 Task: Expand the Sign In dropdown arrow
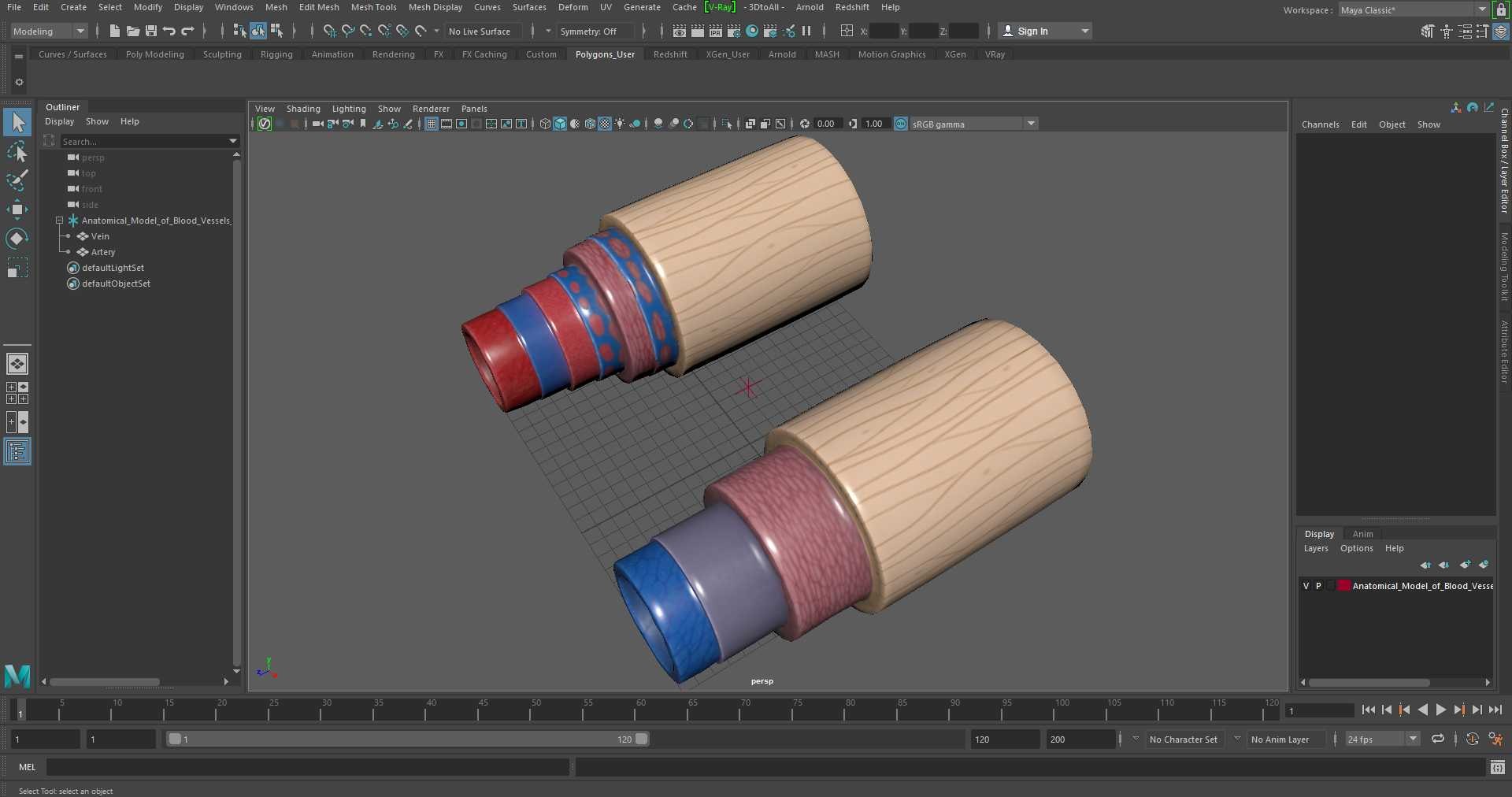coord(1085,32)
